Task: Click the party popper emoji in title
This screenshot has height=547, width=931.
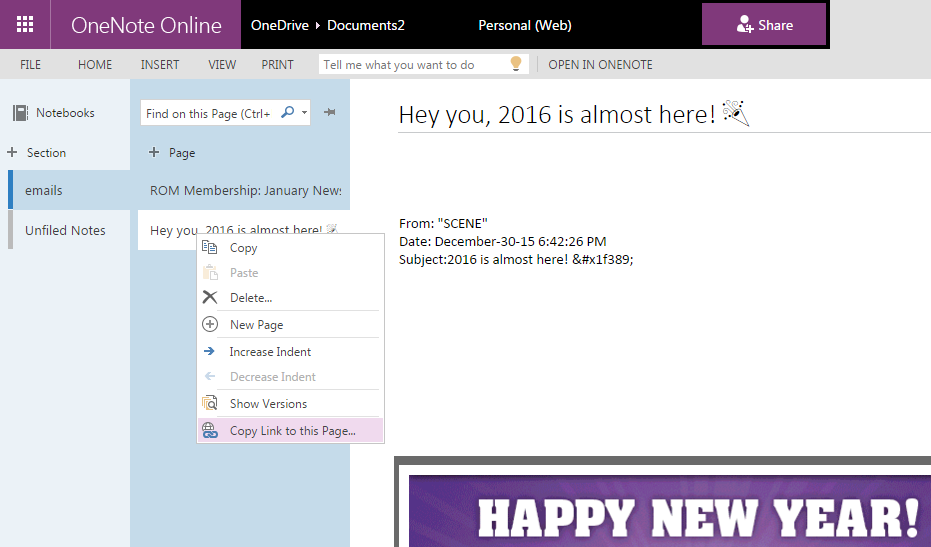Action: (736, 113)
